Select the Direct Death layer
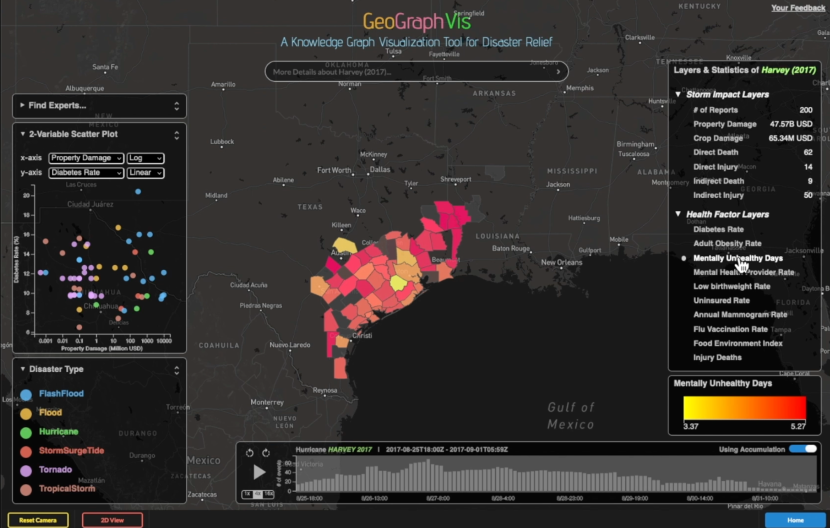Viewport: 830px width, 528px height. point(716,153)
